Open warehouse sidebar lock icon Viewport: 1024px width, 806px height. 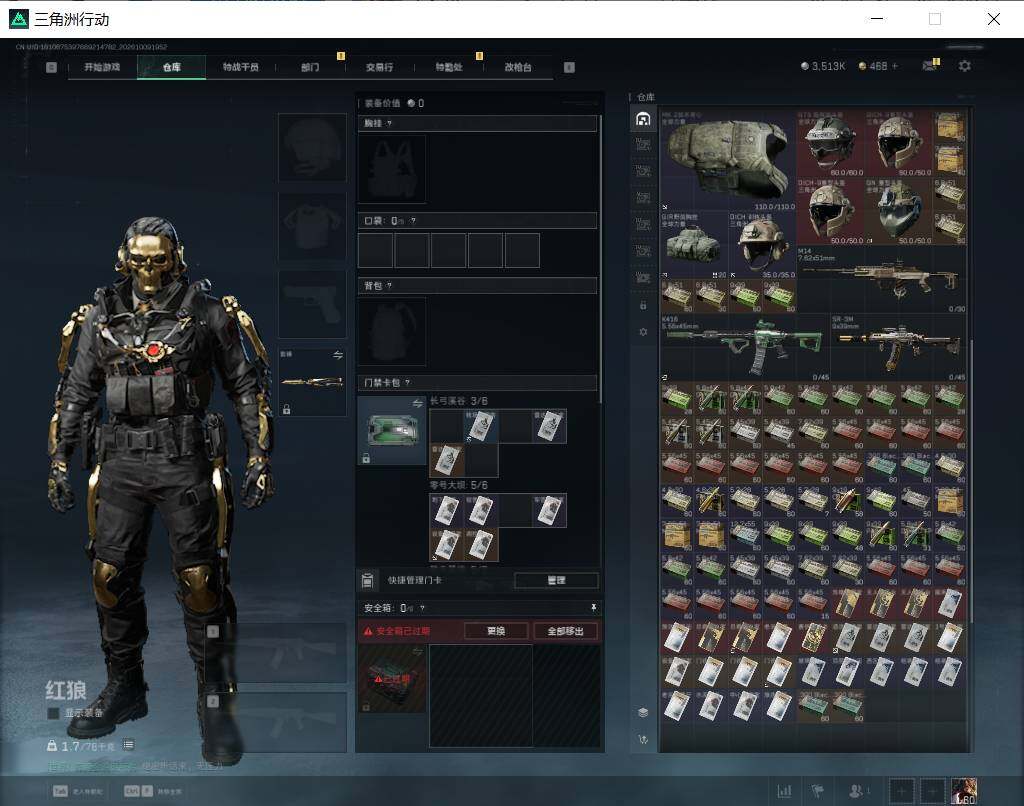coord(643,305)
